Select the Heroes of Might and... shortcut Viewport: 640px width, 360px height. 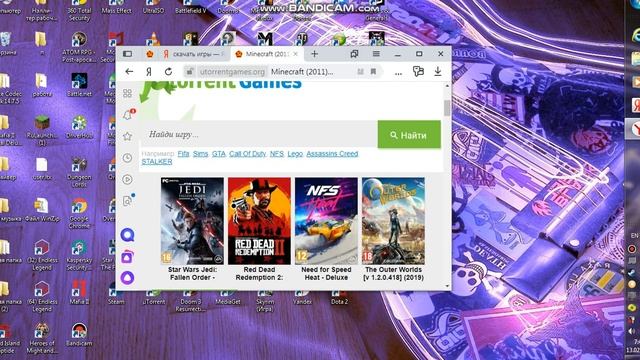pyautogui.click(x=42, y=338)
